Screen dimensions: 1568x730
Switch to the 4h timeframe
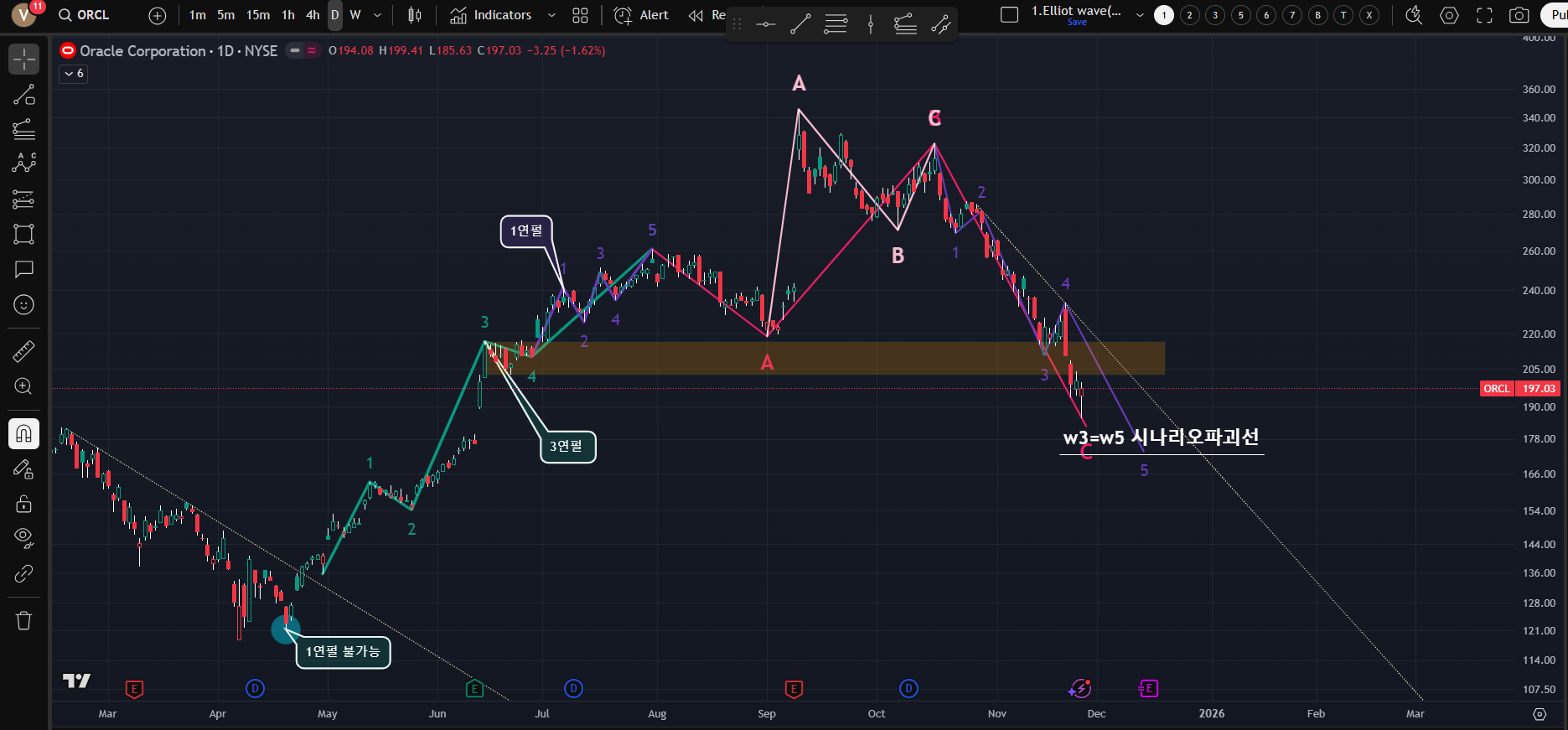(313, 15)
